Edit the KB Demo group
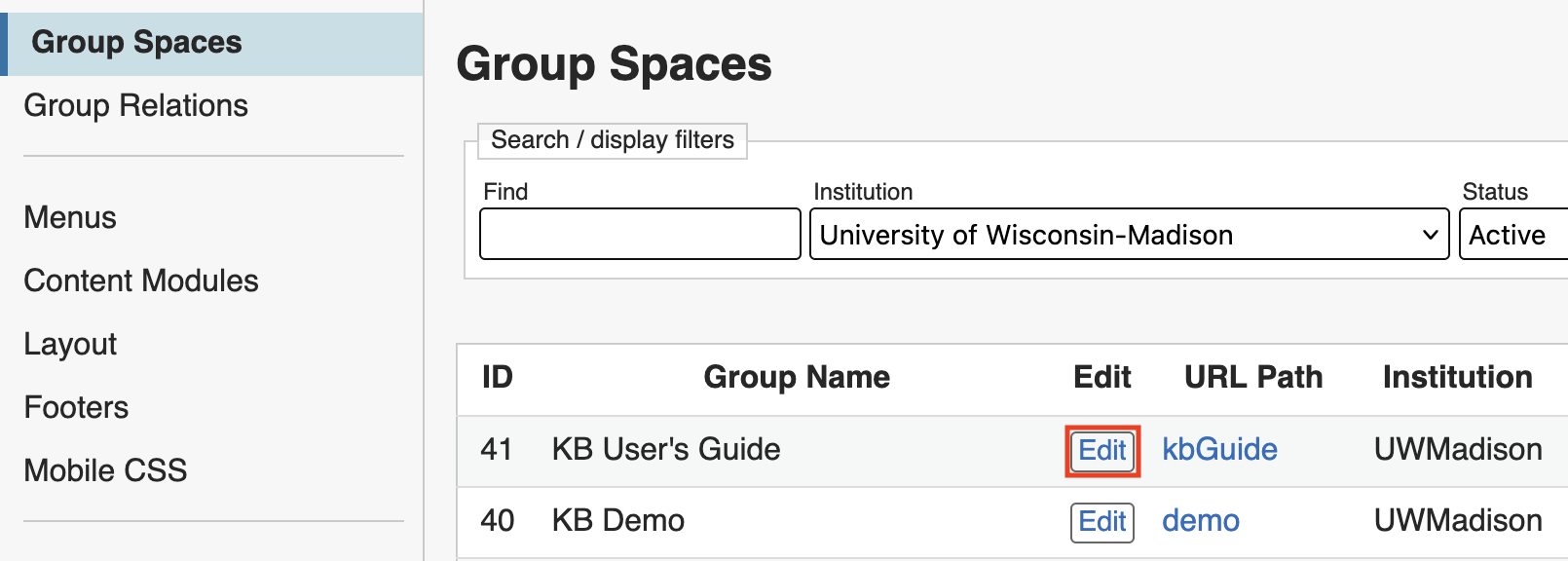The image size is (1568, 561). point(1102,522)
